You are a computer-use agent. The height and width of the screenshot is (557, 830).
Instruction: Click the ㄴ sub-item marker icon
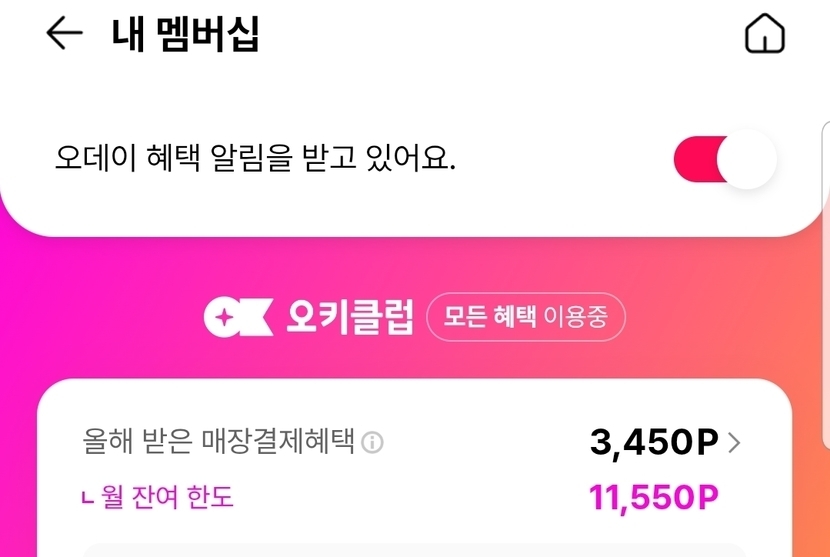[89, 497]
